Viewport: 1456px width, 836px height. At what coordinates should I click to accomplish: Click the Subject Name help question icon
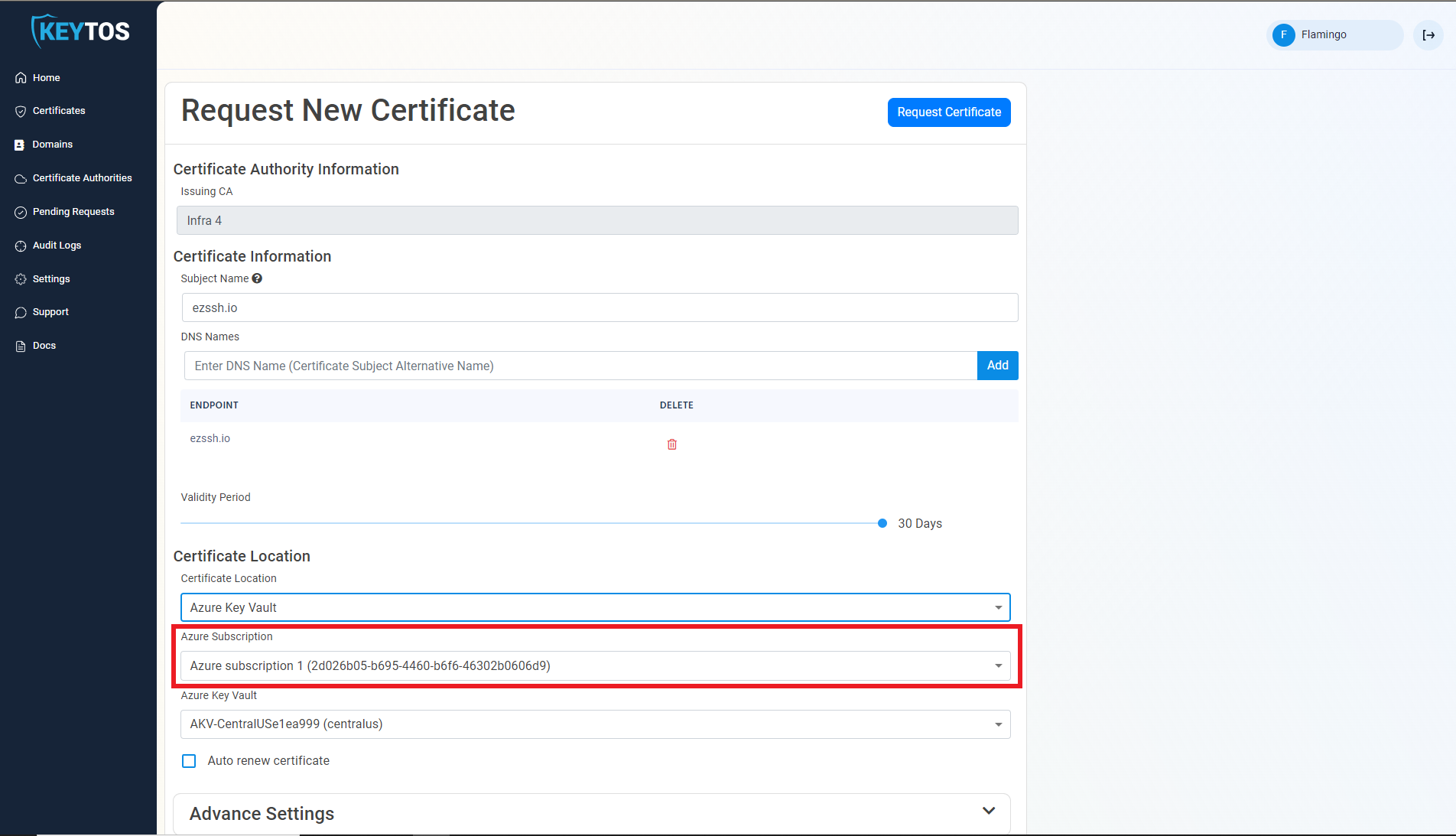257,278
